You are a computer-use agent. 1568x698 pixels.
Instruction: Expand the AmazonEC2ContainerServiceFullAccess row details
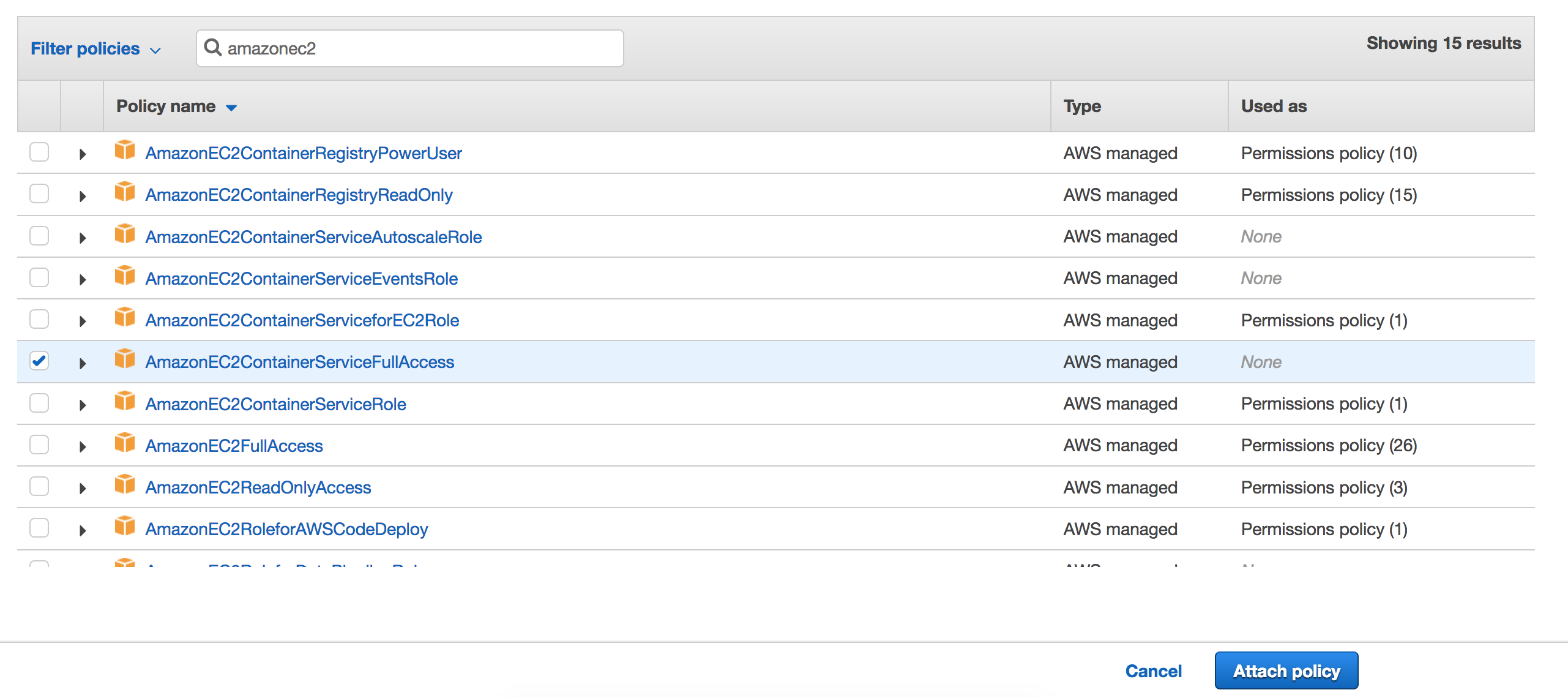[x=83, y=364]
